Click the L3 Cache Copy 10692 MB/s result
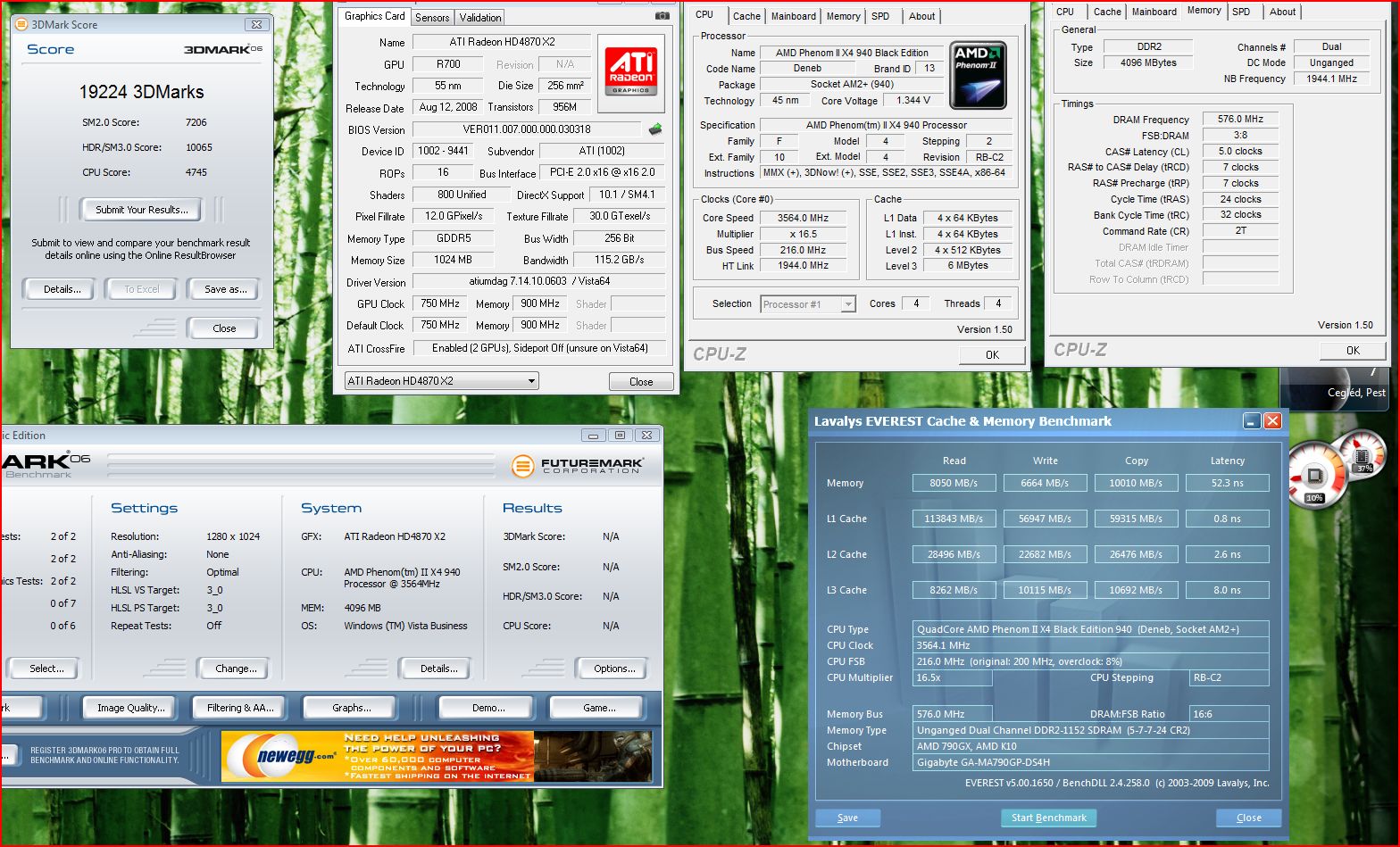This screenshot has width=1400, height=847. coord(1136,590)
